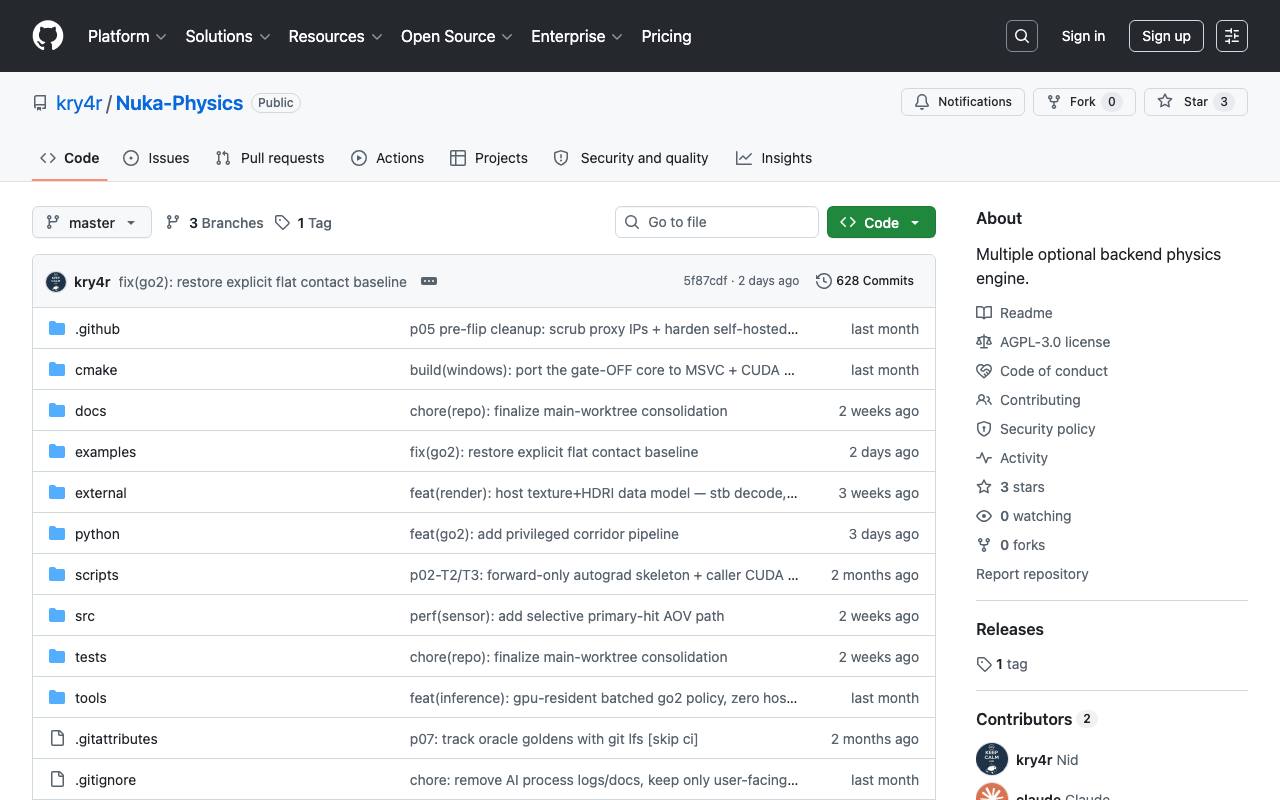Switch to the Issues tab
The image size is (1280, 800).
pos(156,158)
